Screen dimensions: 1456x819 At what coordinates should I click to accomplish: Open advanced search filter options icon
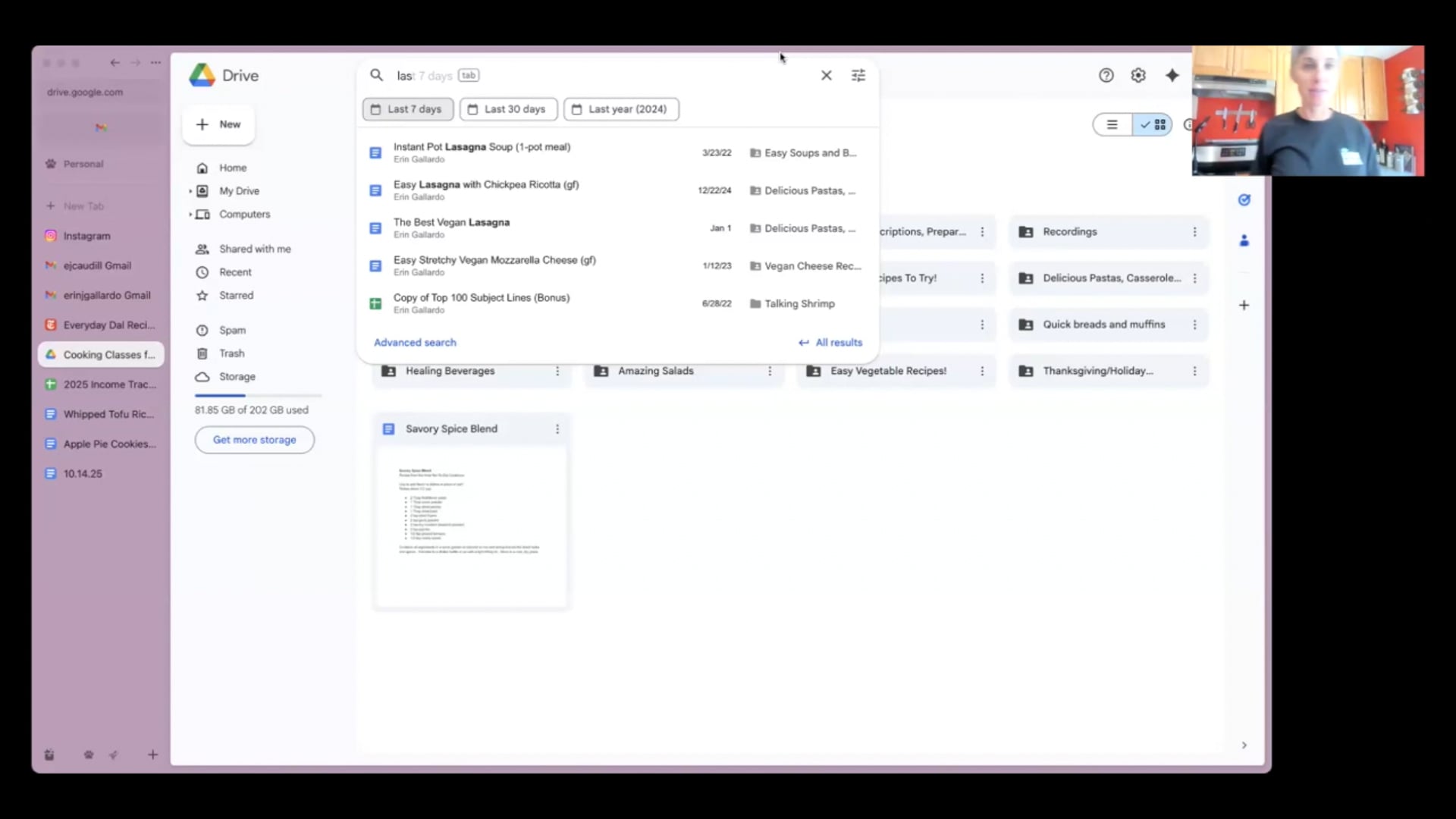coord(858,75)
